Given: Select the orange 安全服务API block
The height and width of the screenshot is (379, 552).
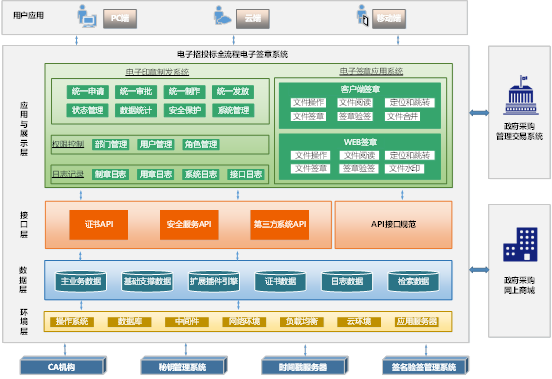Looking at the screenshot, I should tap(189, 225).
